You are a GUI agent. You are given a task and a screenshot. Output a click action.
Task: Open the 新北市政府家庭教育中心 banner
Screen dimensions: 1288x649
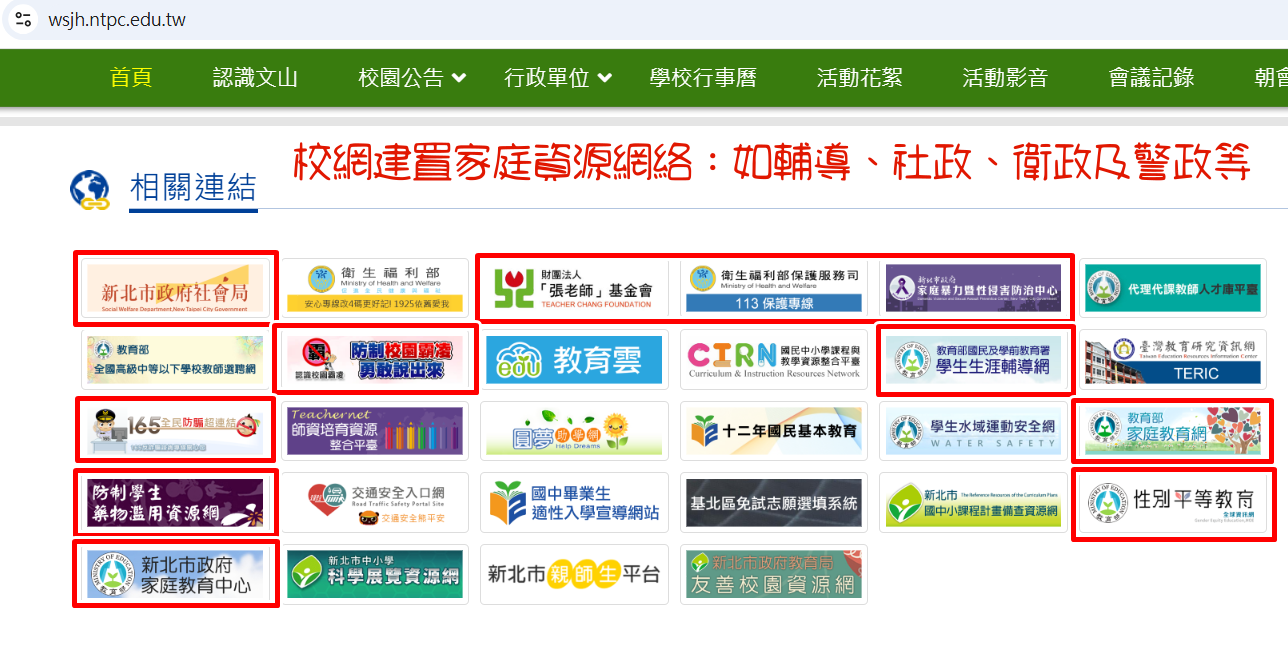(x=175, y=574)
